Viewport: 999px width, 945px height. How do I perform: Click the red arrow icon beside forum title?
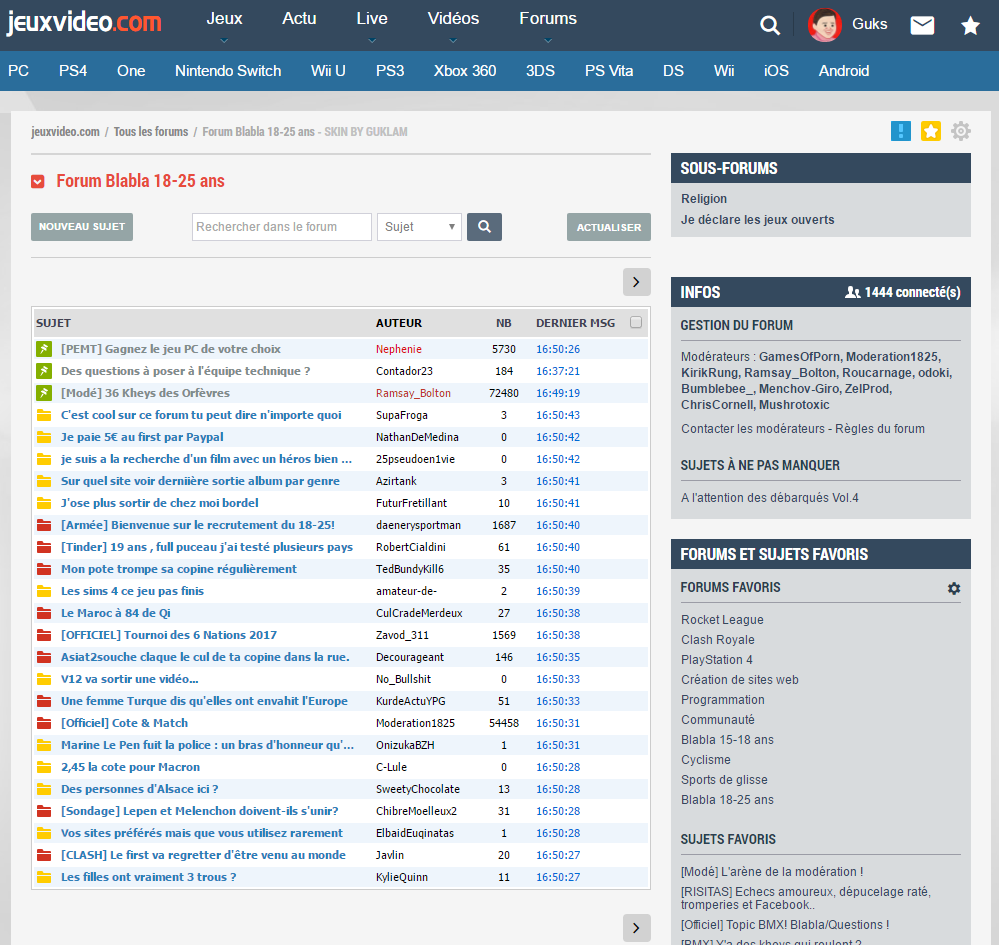pyautogui.click(x=38, y=182)
